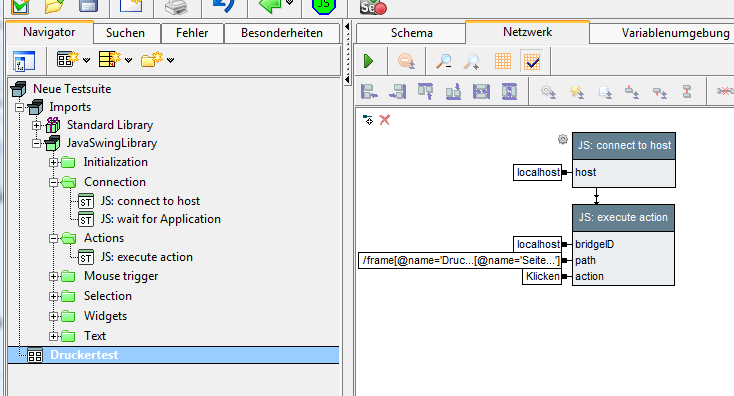Equalize node horizontal spacing icon
Image resolution: width=734 pixels, height=396 pixels.
click(481, 91)
